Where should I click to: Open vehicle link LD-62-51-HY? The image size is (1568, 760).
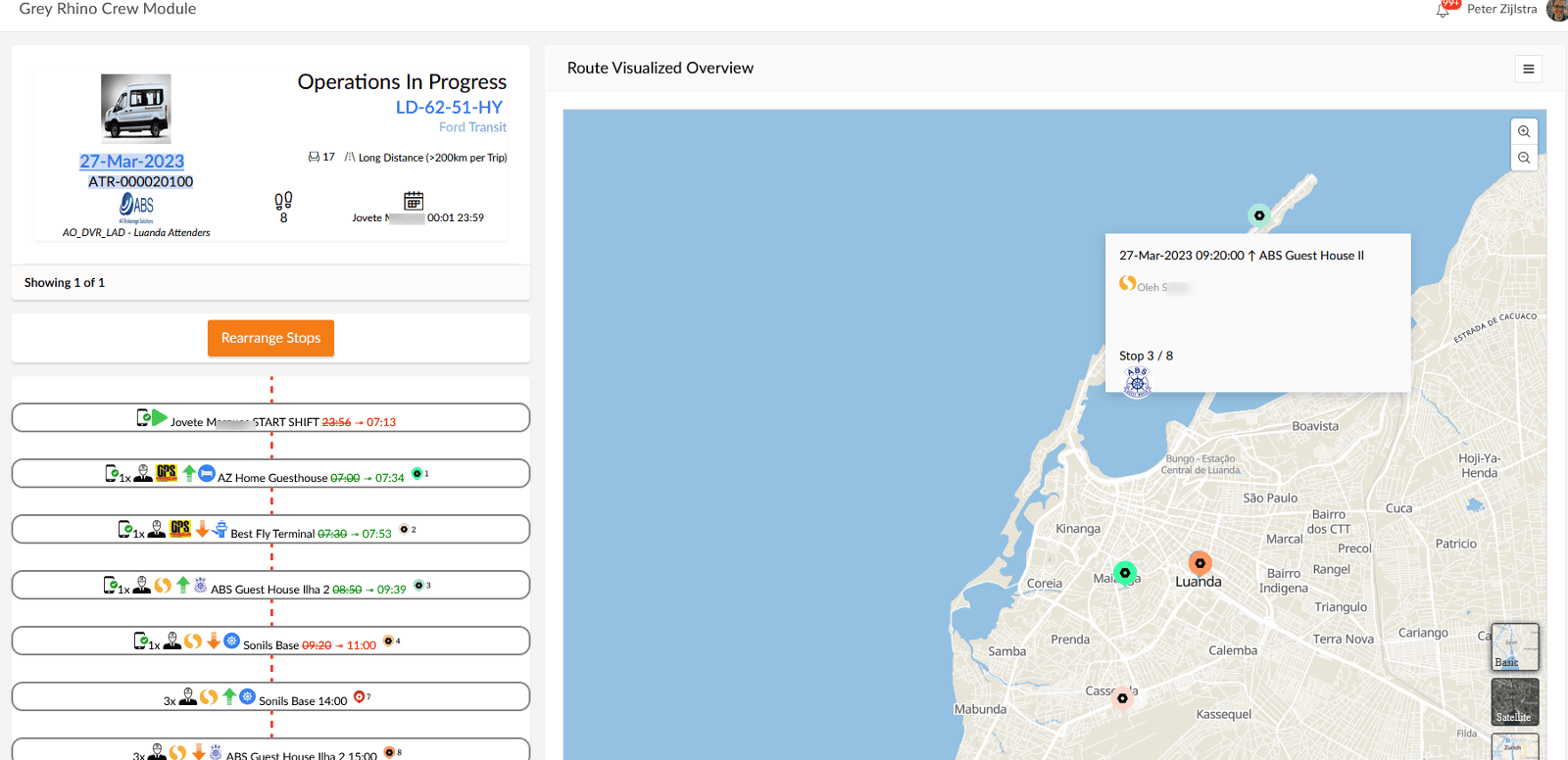click(x=449, y=108)
